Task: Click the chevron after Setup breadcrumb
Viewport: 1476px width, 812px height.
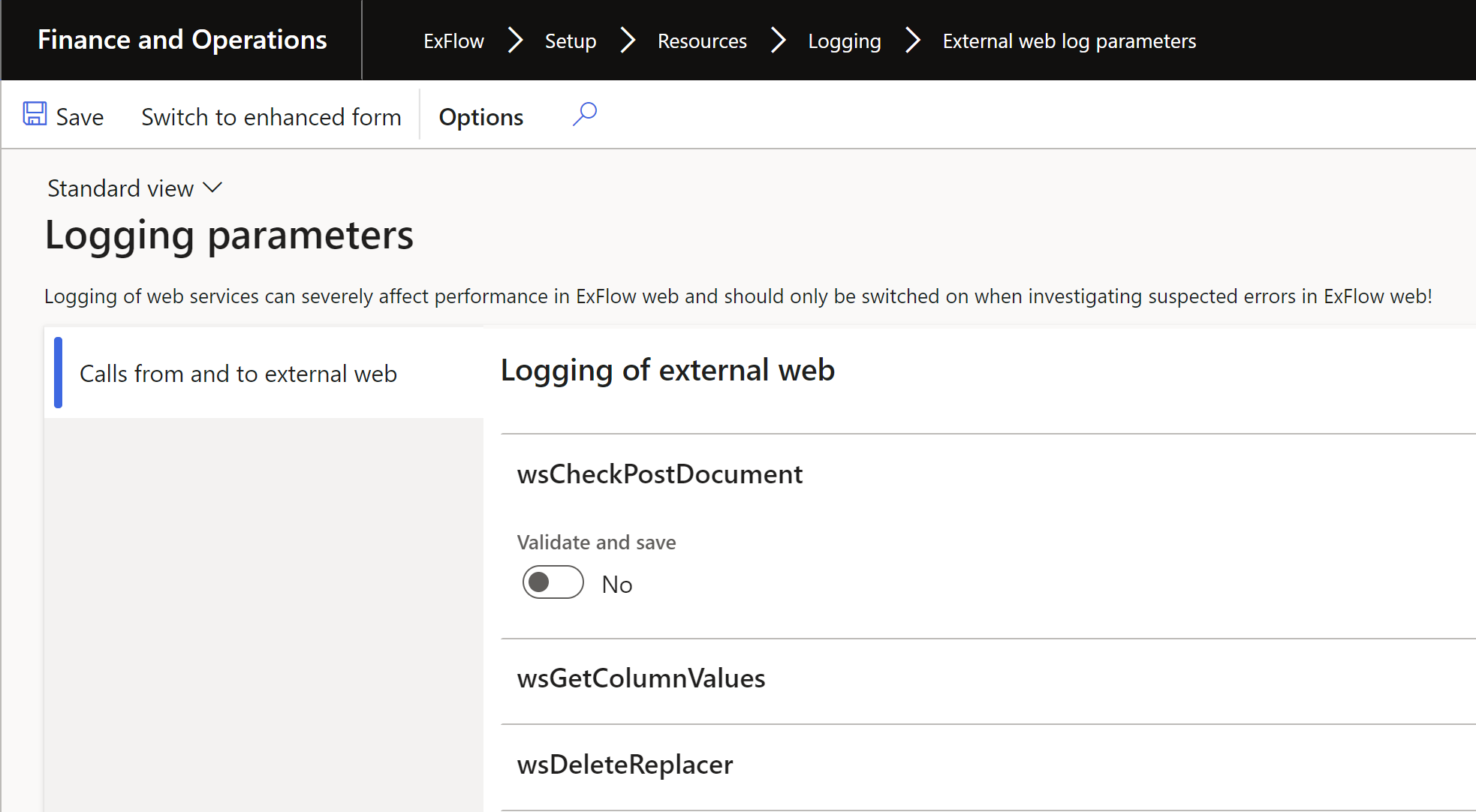Action: (628, 41)
